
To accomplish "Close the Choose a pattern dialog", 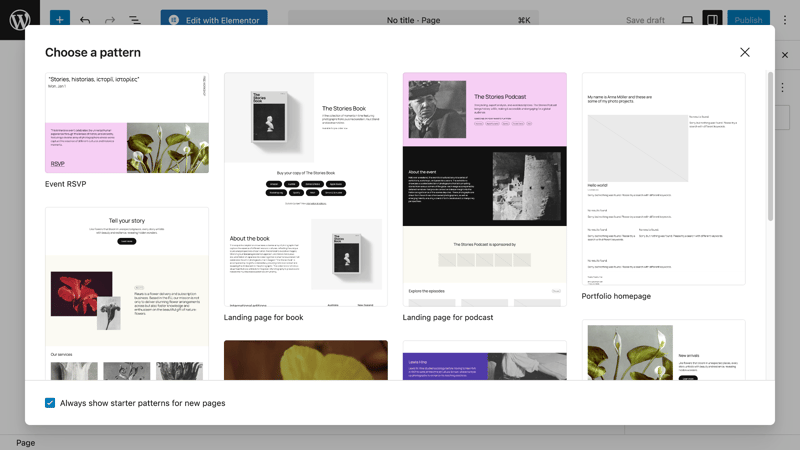I will tap(744, 52).
